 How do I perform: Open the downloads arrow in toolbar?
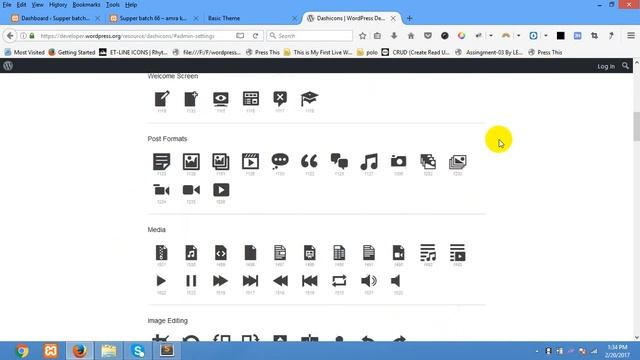394,36
